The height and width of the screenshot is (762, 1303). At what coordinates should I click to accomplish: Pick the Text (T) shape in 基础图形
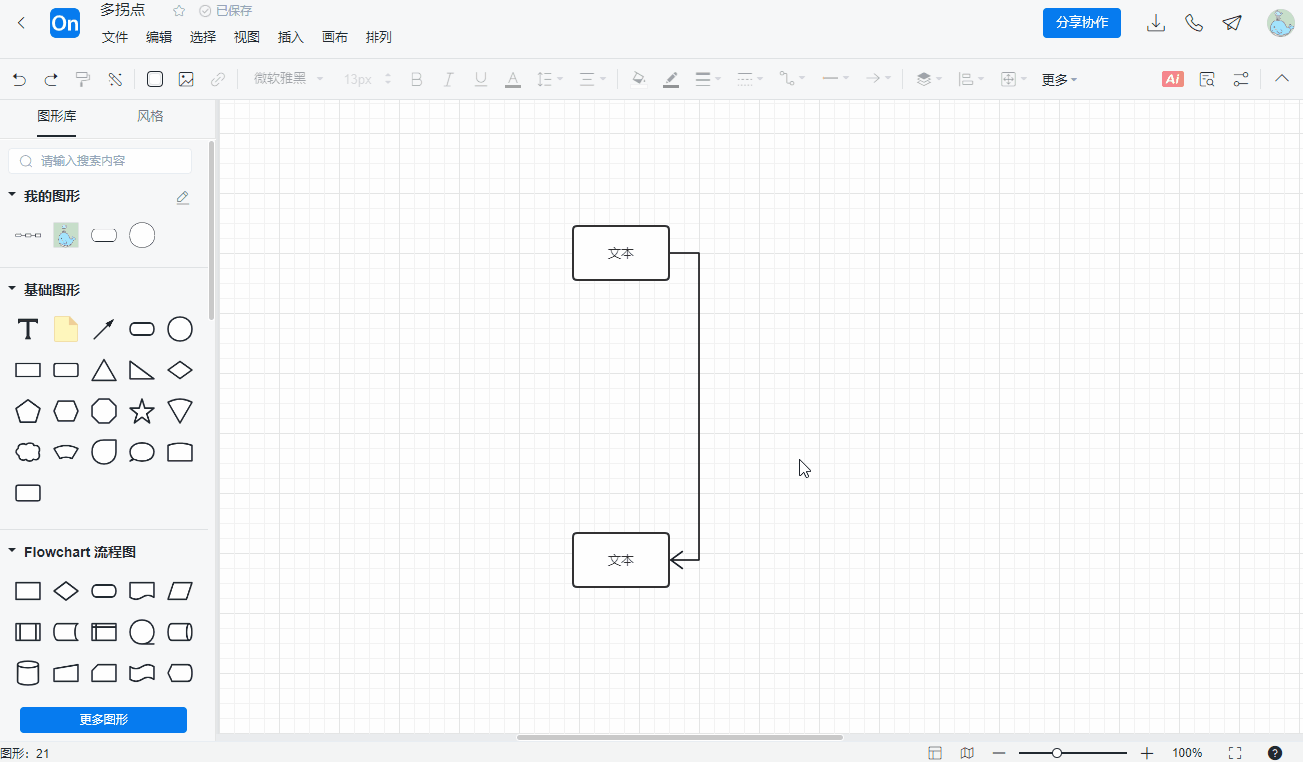28,329
